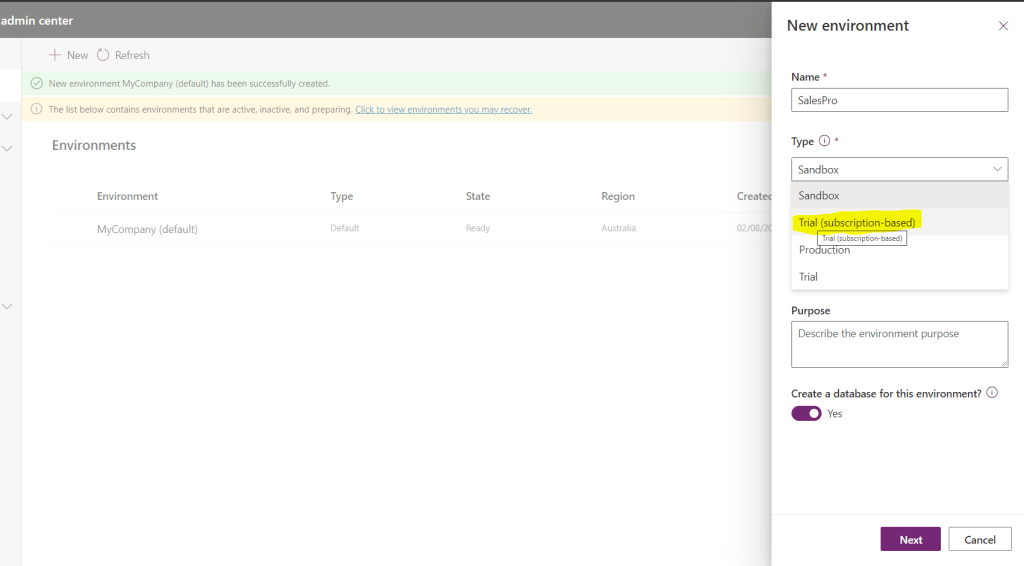This screenshot has width=1024, height=566.
Task: Click the yellow banner information icon
Action: 37,109
